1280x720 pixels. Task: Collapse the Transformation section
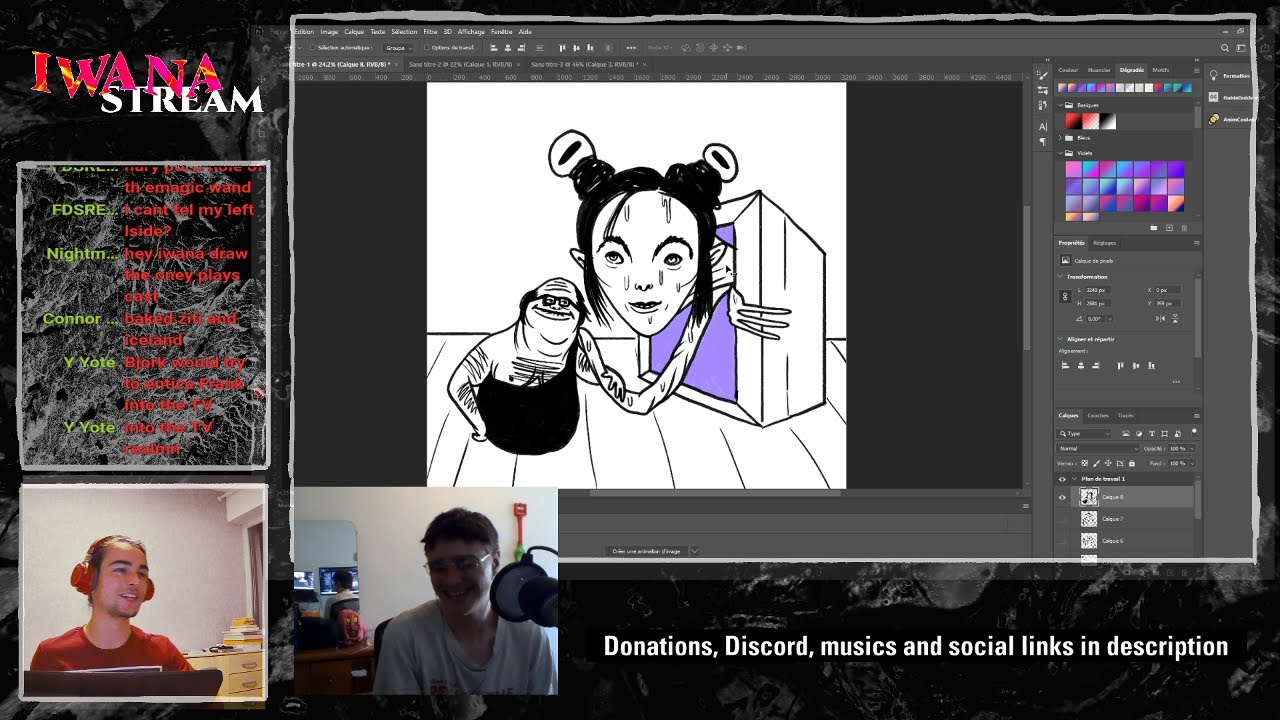tap(1060, 277)
